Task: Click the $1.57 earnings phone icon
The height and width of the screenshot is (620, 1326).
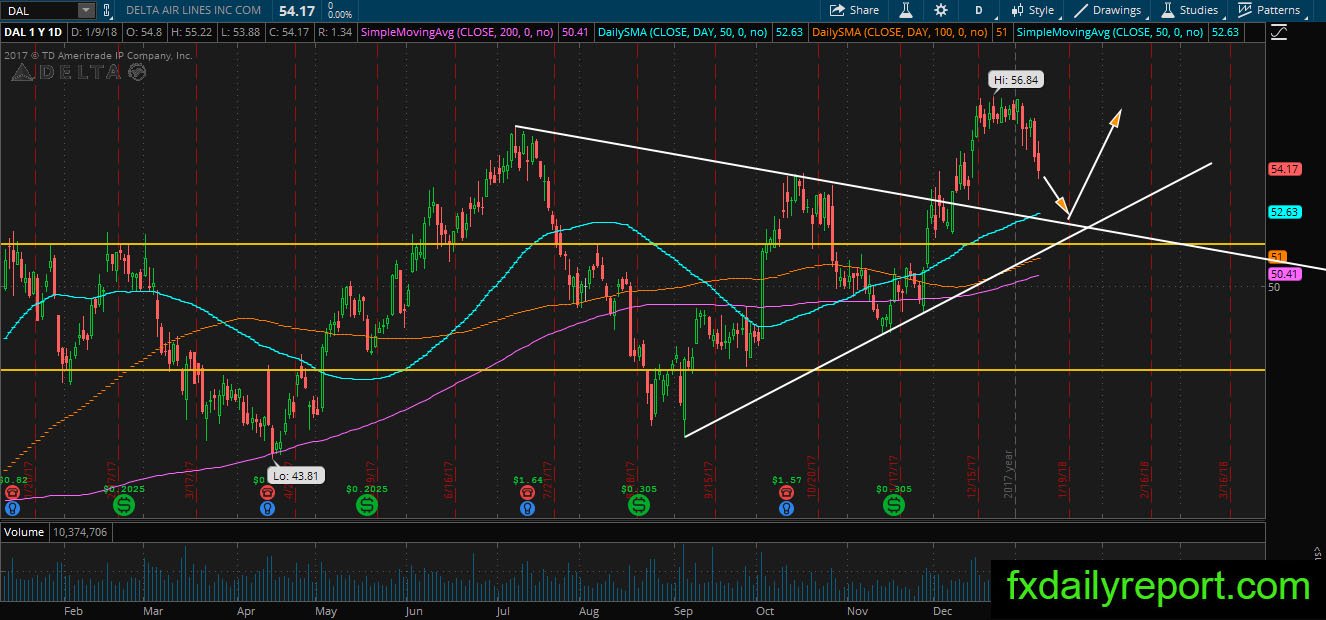Action: point(787,492)
